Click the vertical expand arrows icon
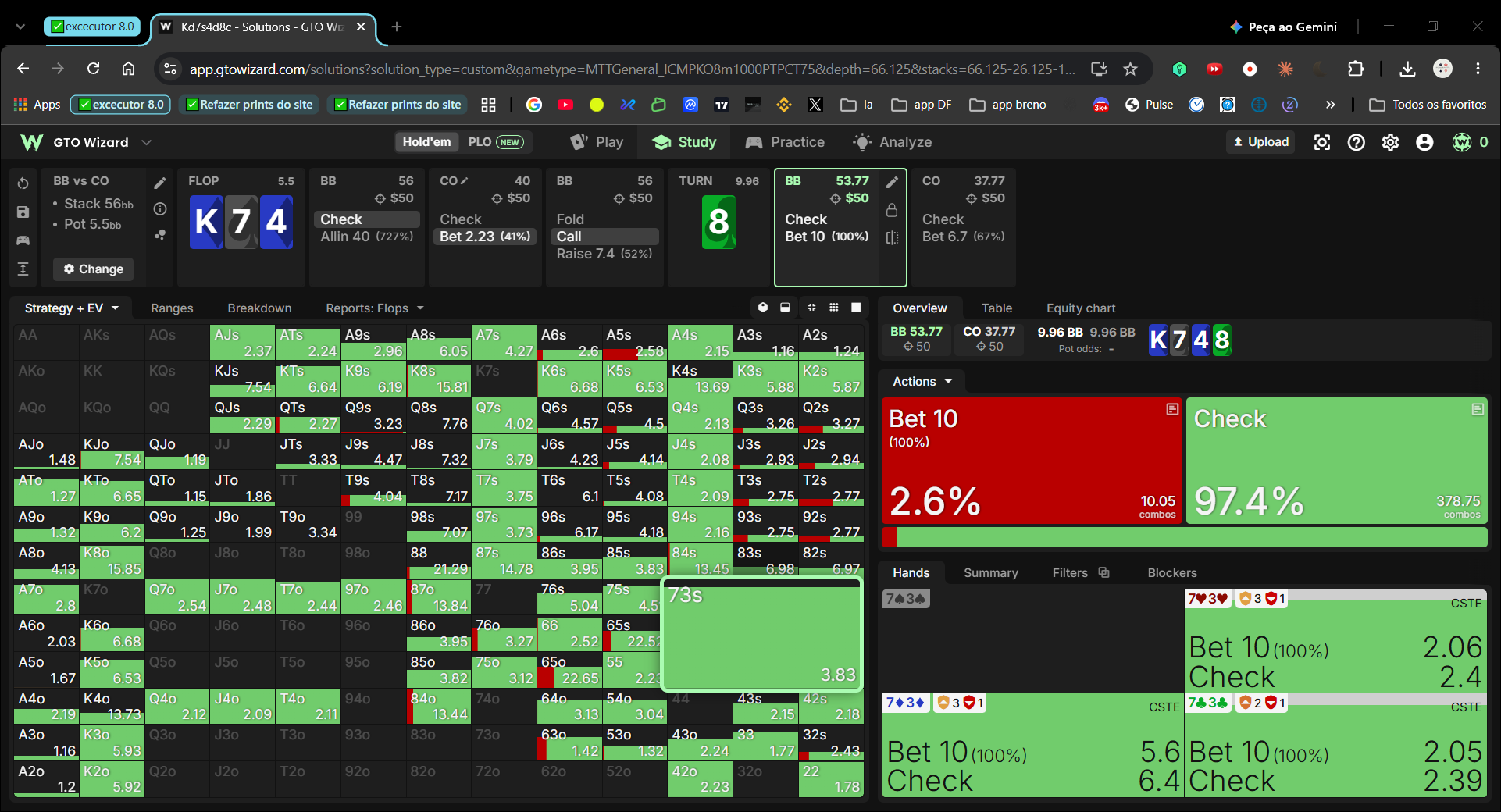The width and height of the screenshot is (1501, 812). click(23, 269)
